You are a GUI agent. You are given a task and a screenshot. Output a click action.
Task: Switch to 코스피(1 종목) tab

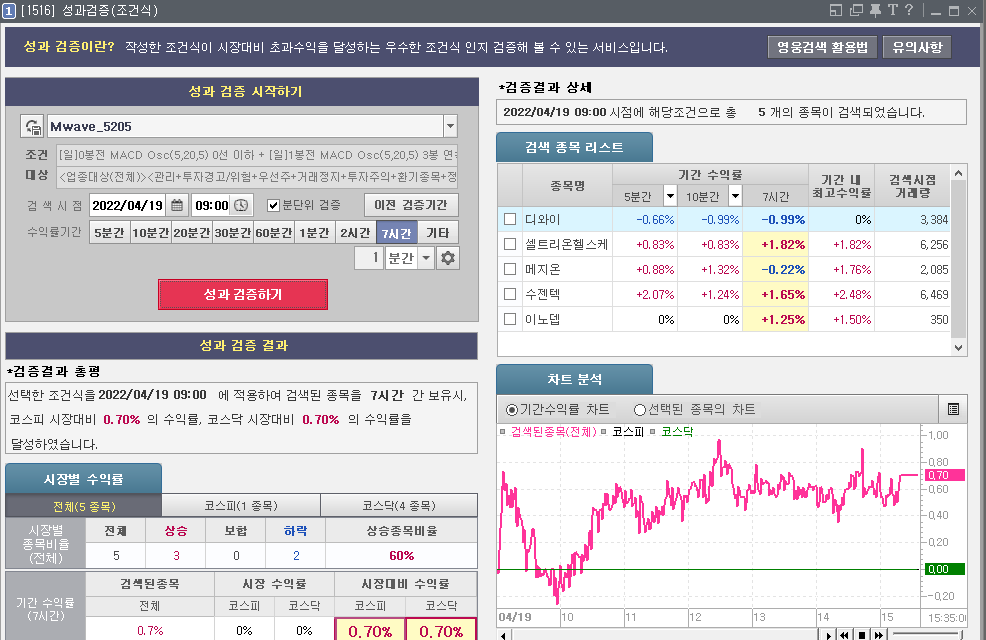point(241,506)
